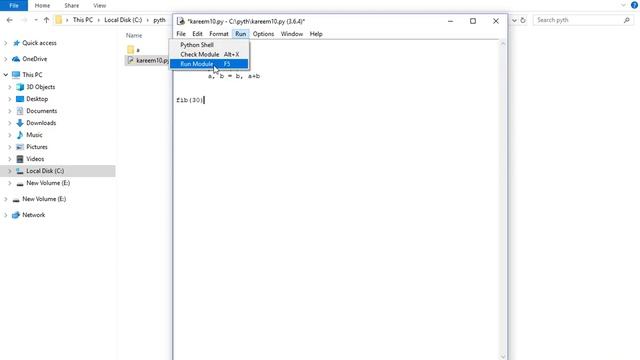This screenshot has width=640, height=360.
Task: Maximize the IDLE editor window
Action: coord(473,21)
